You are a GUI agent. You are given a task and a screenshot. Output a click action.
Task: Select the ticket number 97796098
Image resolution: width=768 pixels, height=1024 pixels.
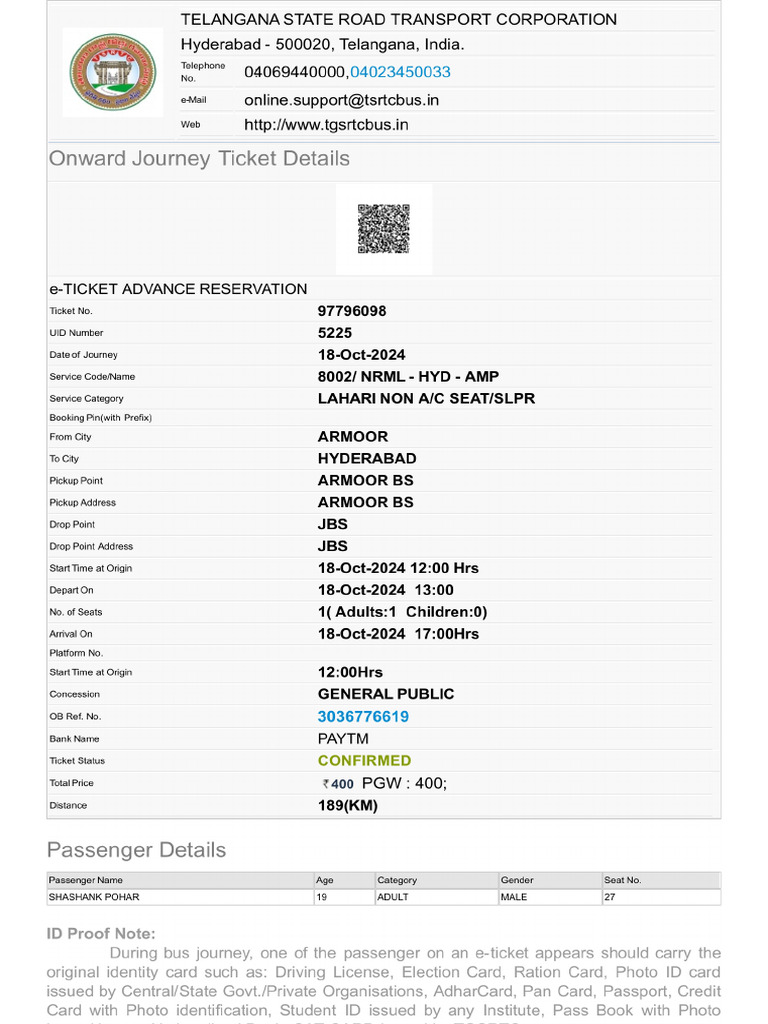coord(352,311)
